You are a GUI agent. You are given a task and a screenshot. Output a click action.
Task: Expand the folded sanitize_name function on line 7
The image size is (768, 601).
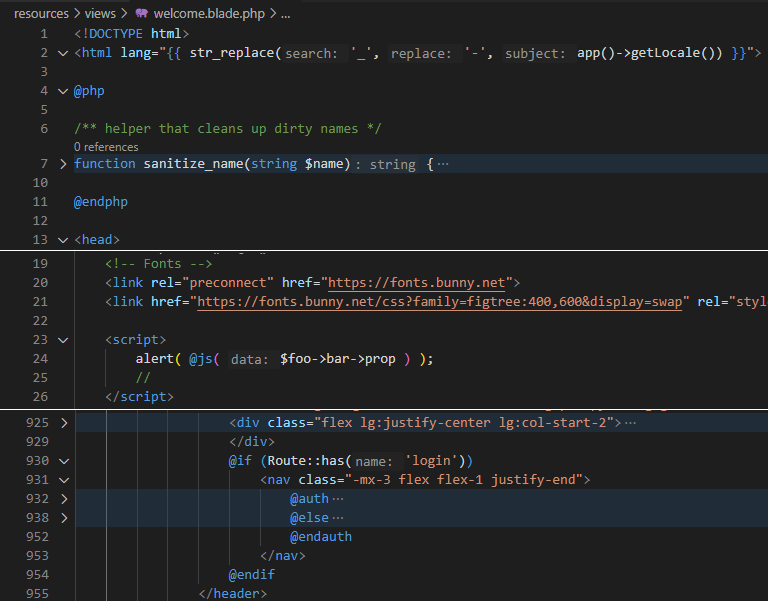click(63, 164)
